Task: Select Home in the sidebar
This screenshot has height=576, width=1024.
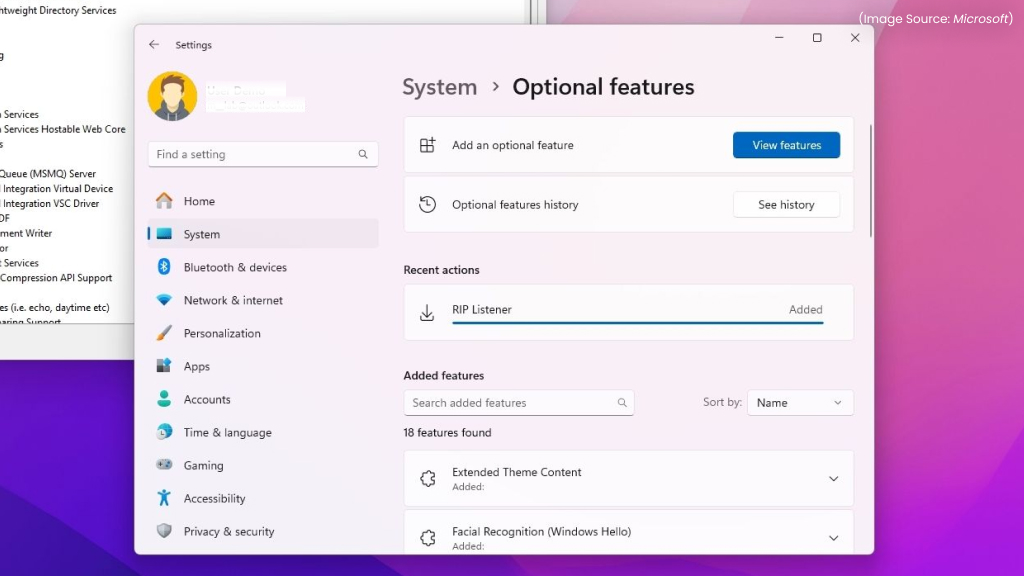Action: [199, 201]
